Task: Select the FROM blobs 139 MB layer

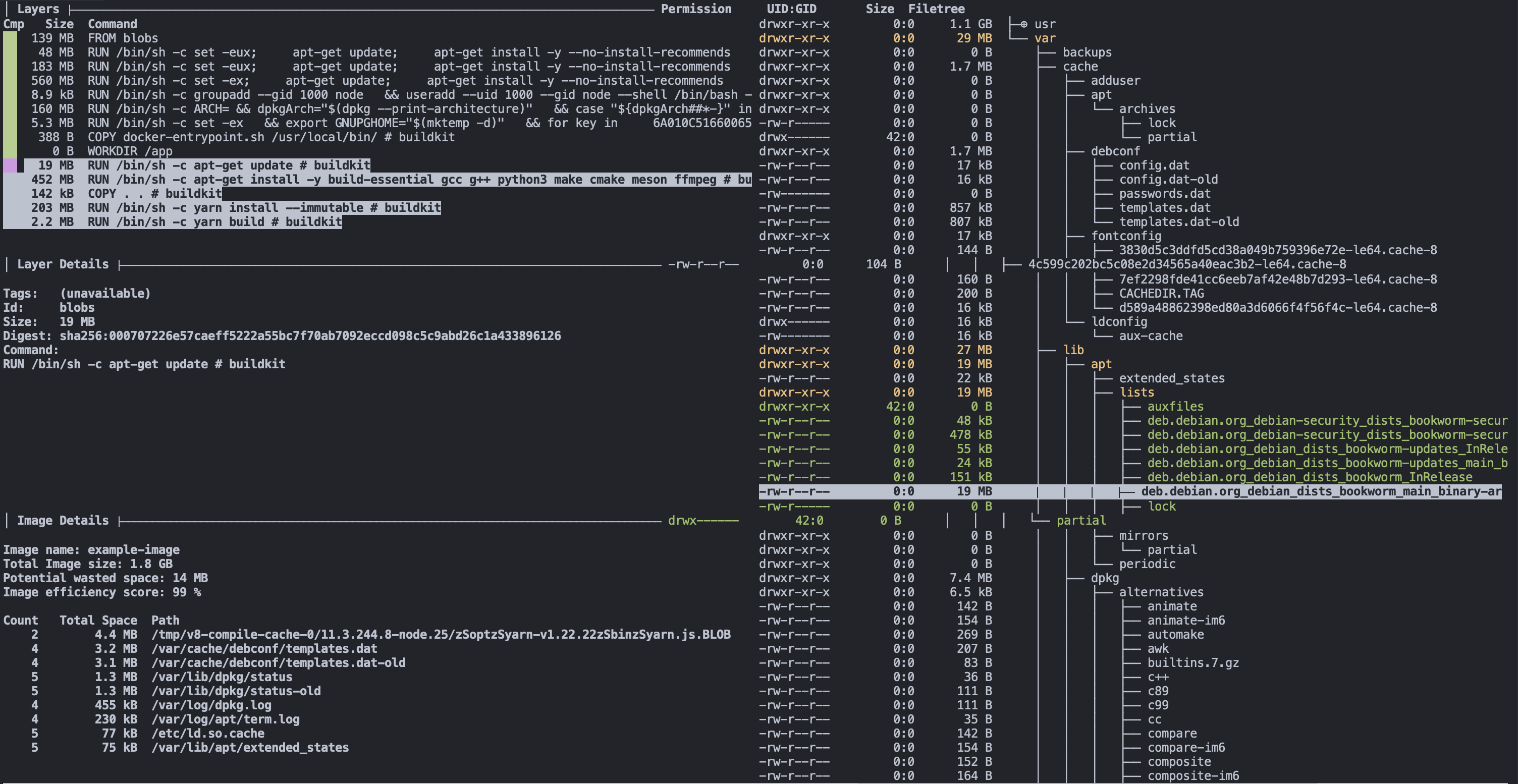Action: 123,38
